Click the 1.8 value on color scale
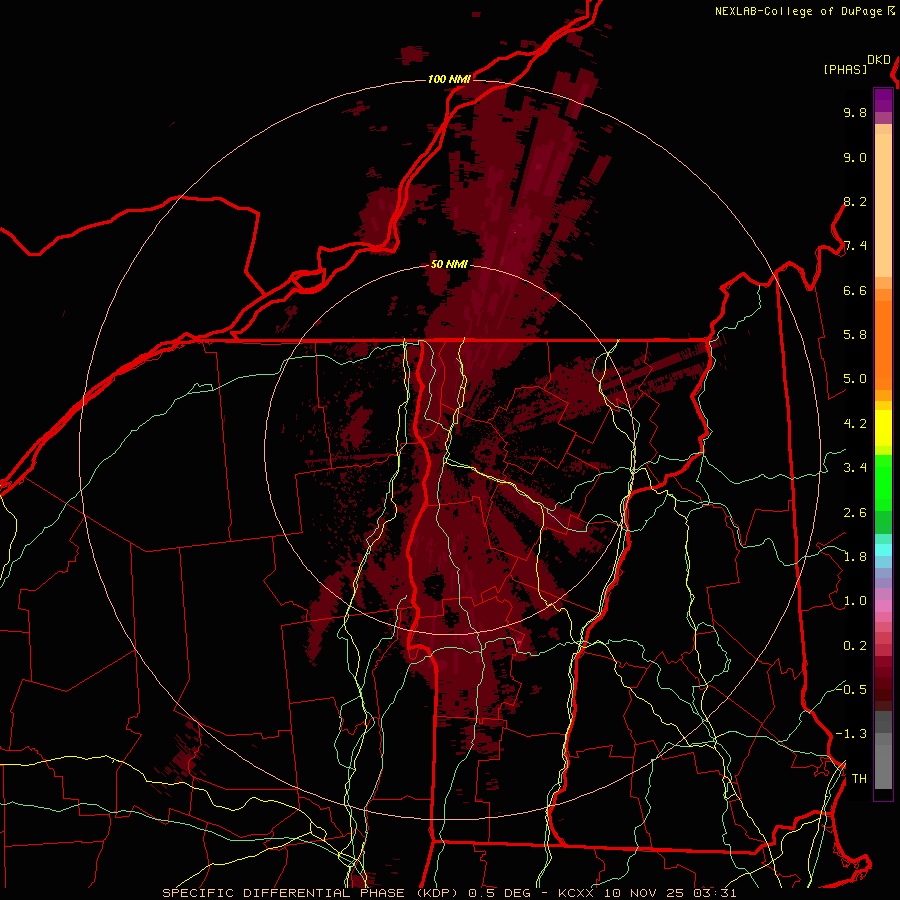This screenshot has height=900, width=900. (855, 557)
